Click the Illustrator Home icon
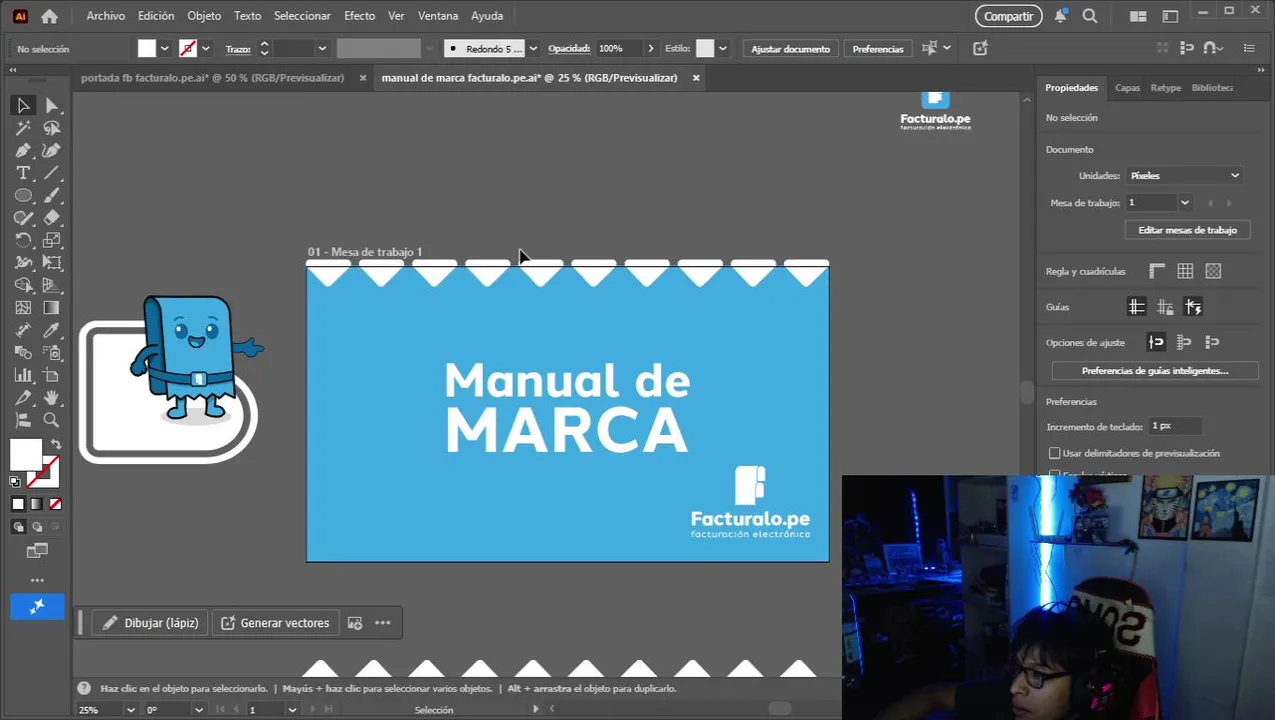This screenshot has height=720, width=1275. point(49,16)
